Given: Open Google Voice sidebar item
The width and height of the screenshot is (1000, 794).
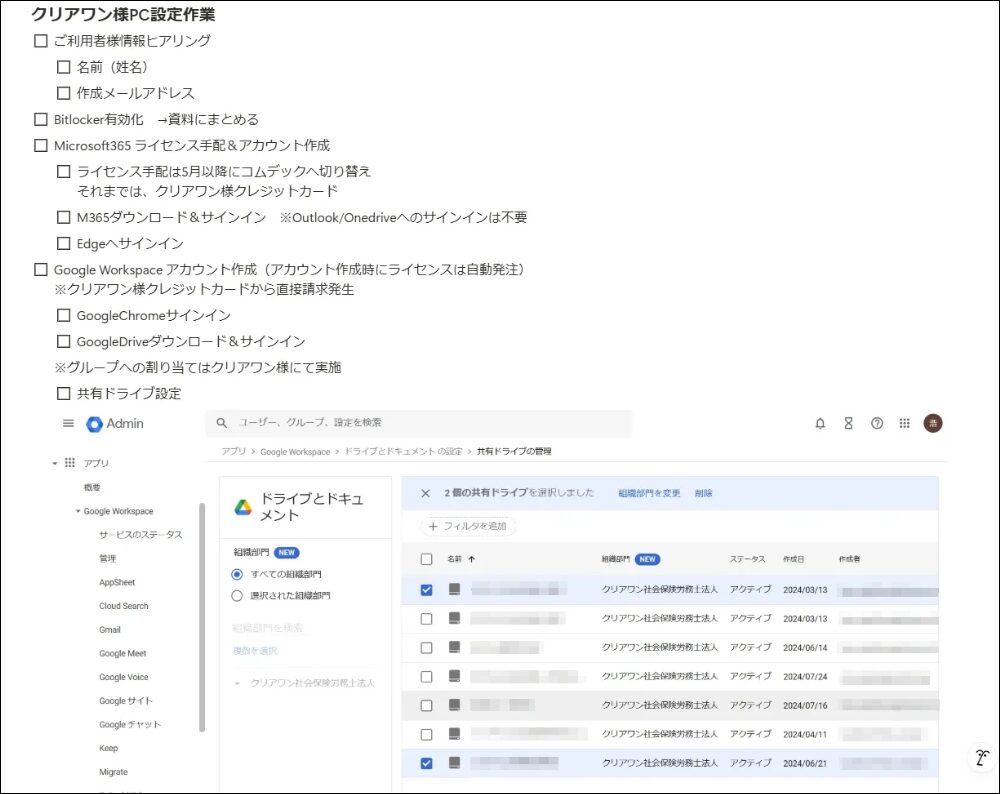Looking at the screenshot, I should tap(124, 677).
